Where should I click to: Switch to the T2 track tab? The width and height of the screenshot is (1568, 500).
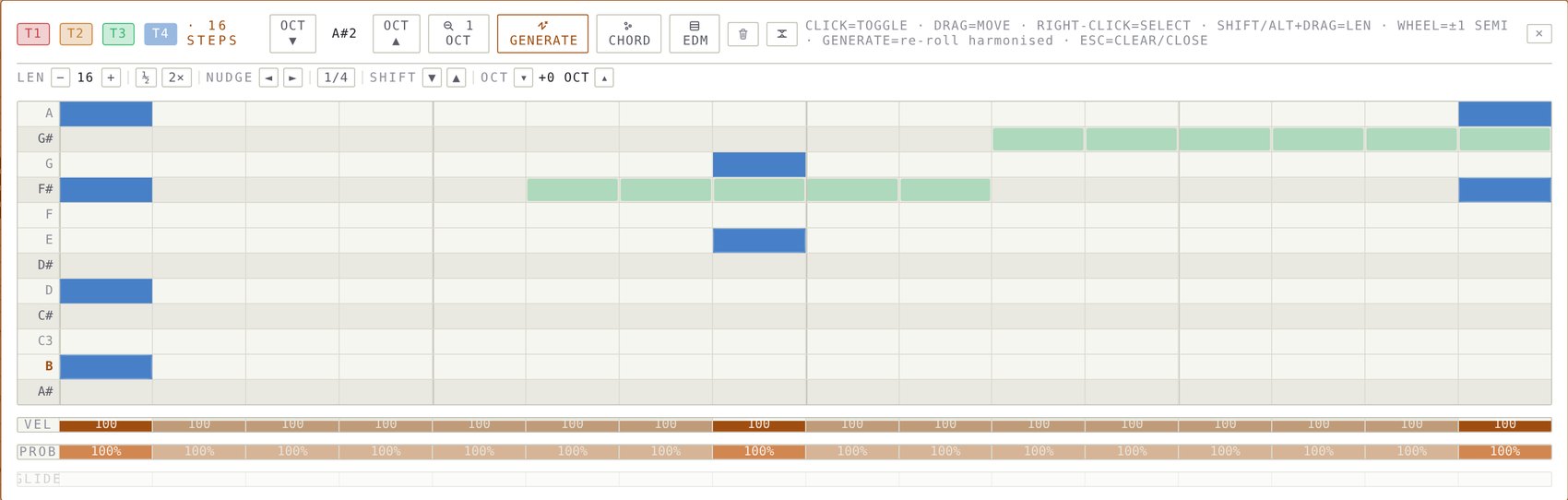[76, 33]
